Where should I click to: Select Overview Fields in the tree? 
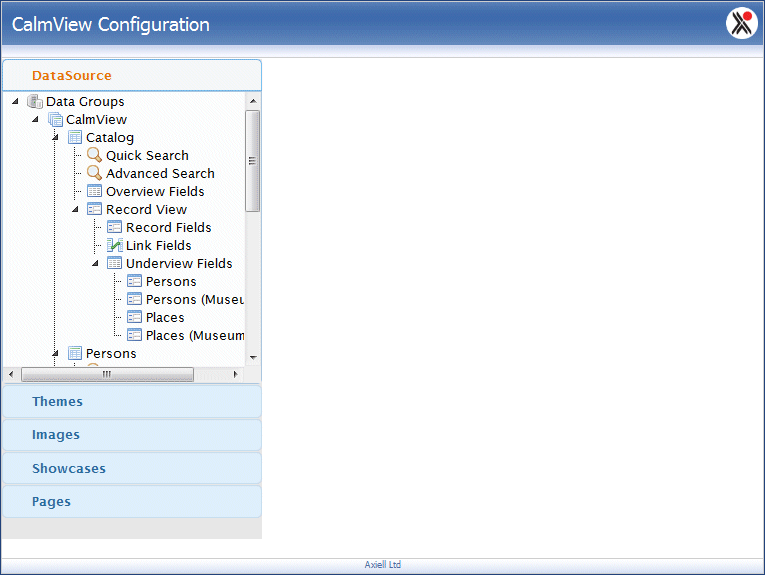coord(155,192)
